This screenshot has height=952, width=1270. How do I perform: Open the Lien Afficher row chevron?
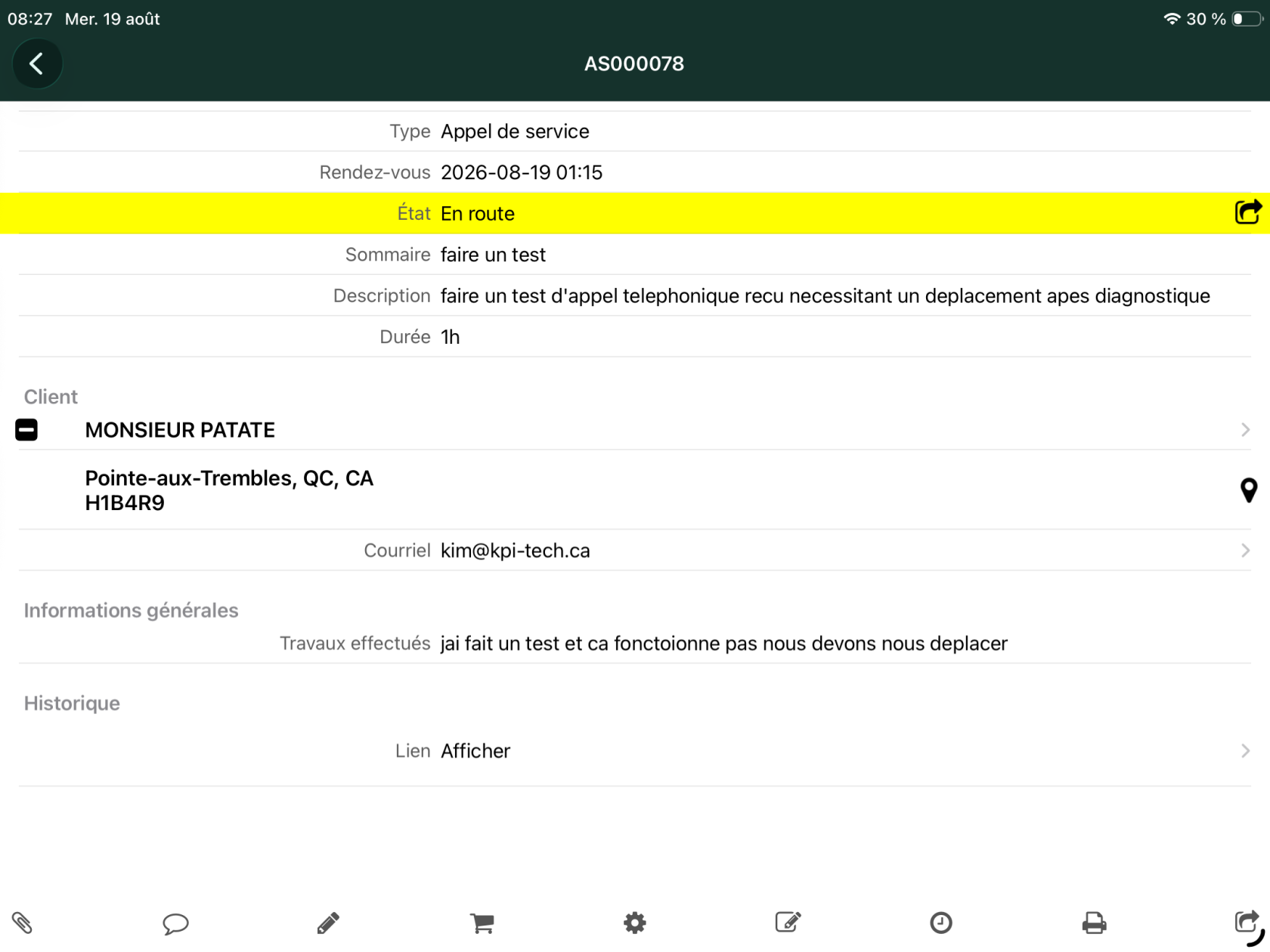1245,751
